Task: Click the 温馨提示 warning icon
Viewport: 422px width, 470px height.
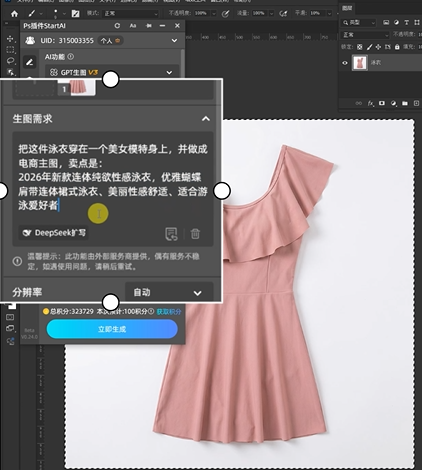Action: (x=17, y=261)
